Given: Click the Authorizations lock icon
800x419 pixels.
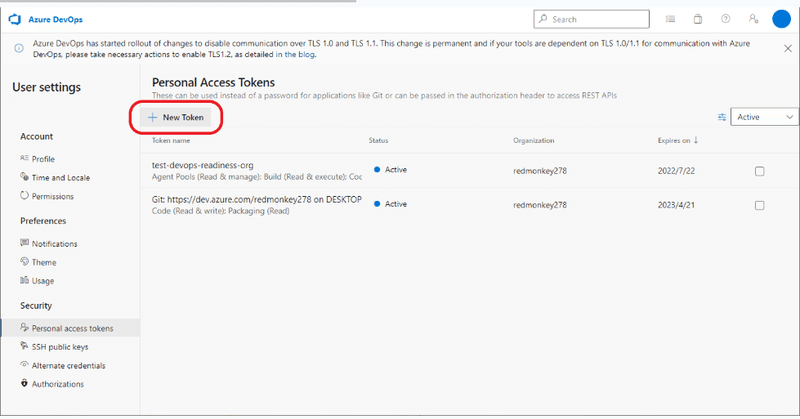Looking at the screenshot, I should [x=24, y=383].
